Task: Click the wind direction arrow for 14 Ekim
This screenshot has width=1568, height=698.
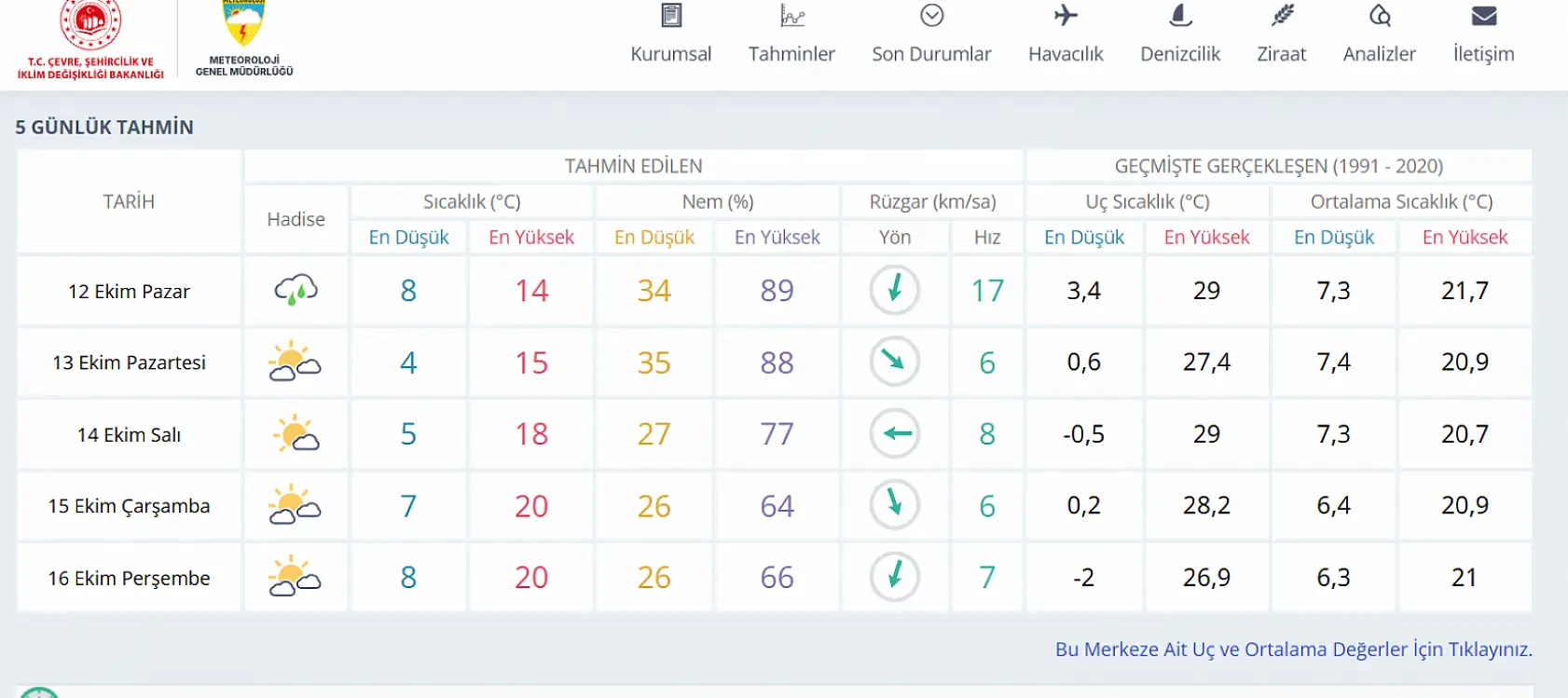Action: [x=895, y=433]
